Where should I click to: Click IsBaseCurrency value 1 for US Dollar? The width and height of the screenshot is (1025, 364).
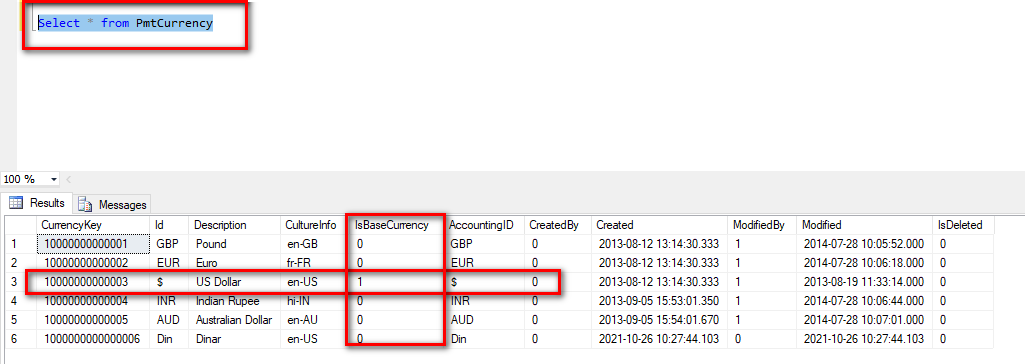pos(396,282)
